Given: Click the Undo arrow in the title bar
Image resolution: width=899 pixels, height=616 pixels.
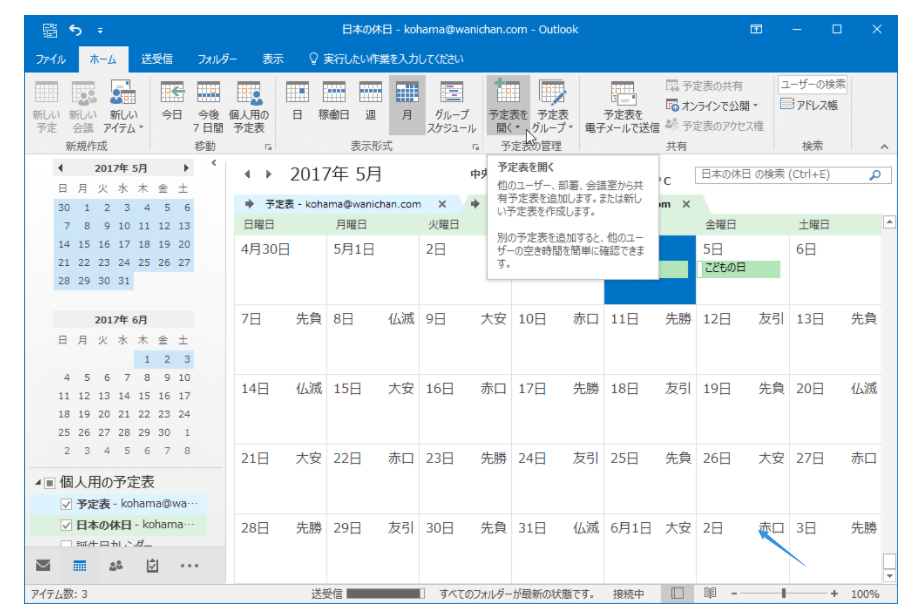Looking at the screenshot, I should [x=76, y=30].
